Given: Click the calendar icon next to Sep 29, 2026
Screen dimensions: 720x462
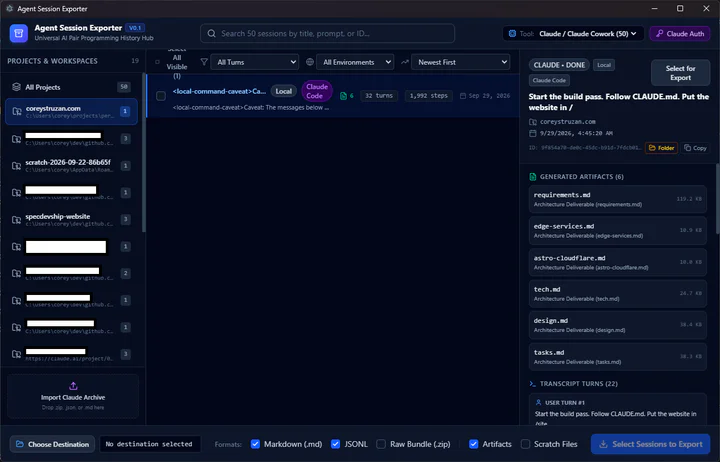Looking at the screenshot, I should pyautogui.click(x=463, y=96).
